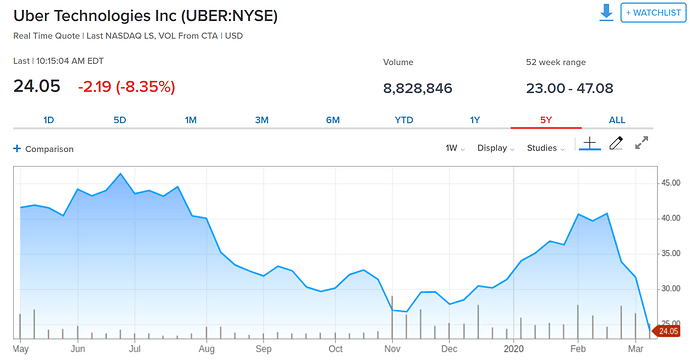Image resolution: width=690 pixels, height=360 pixels.
Task: Switch chart to the 3M tab
Action: [262, 120]
